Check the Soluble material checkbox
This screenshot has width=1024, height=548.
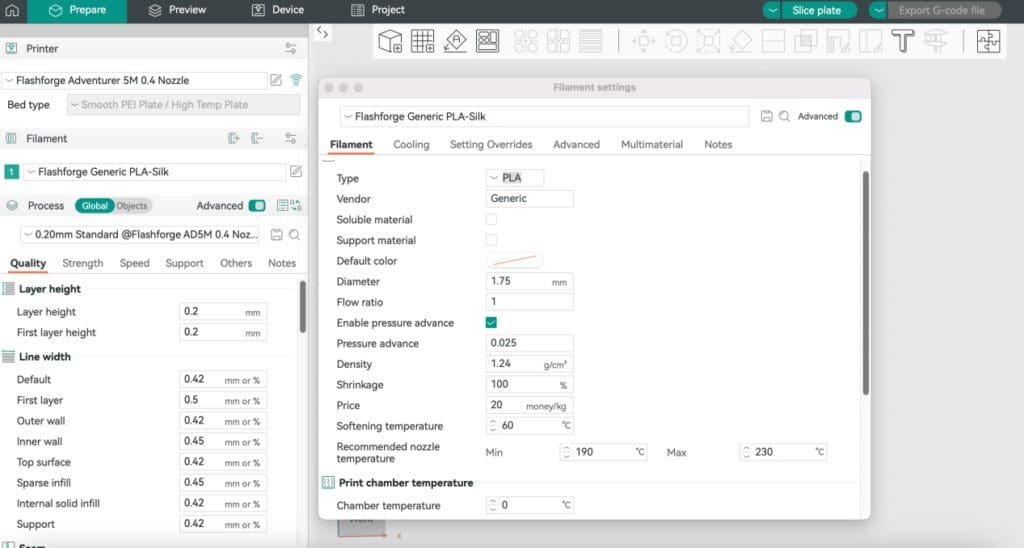tap(491, 219)
